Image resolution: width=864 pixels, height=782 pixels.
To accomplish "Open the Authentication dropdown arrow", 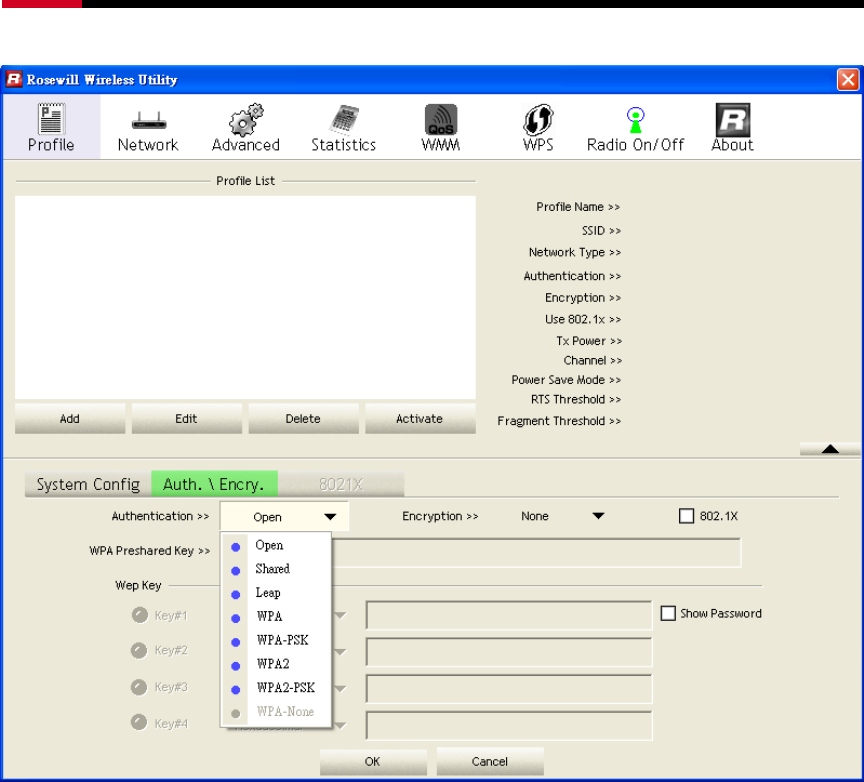I will click(x=329, y=517).
